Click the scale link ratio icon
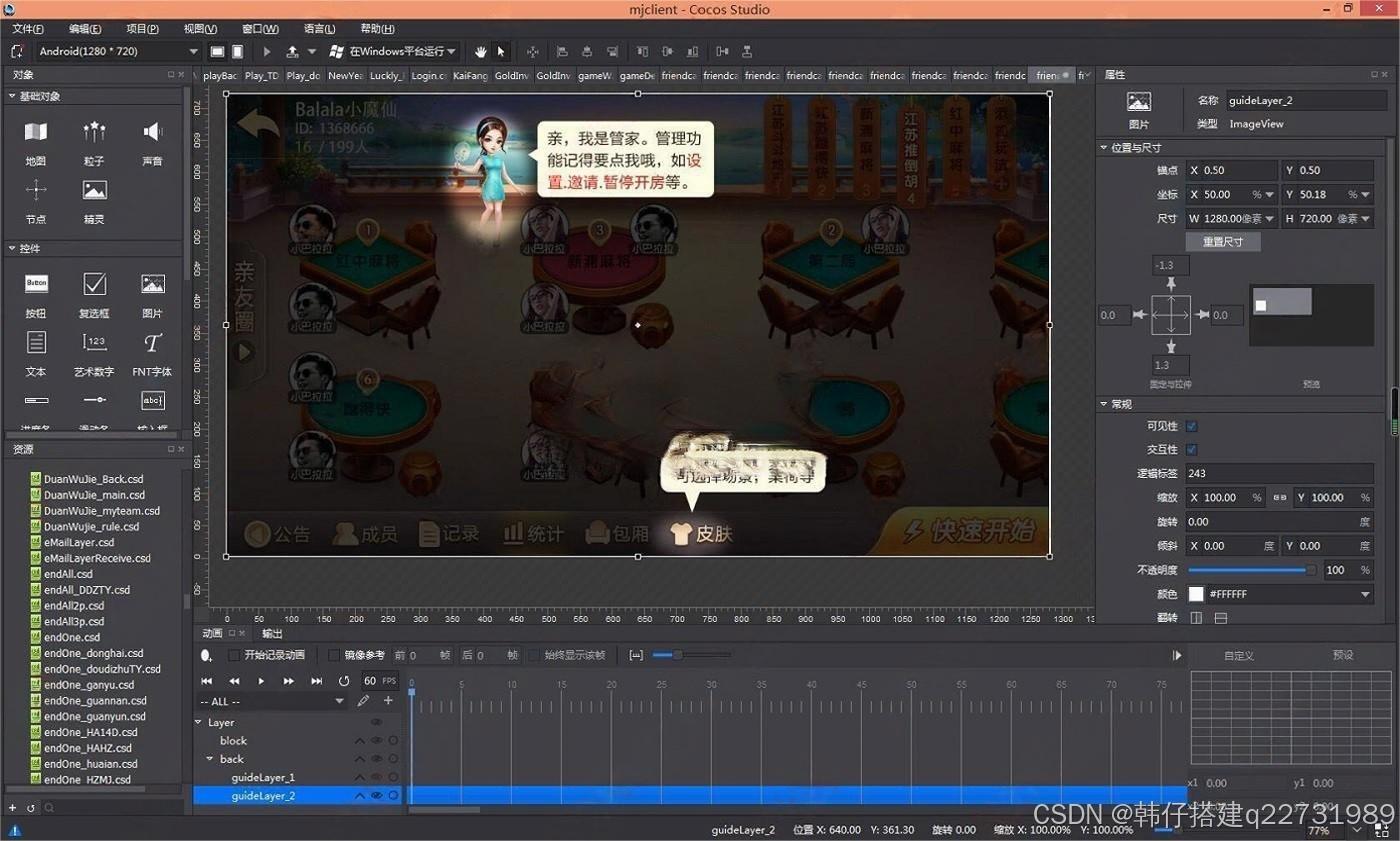 click(1281, 497)
